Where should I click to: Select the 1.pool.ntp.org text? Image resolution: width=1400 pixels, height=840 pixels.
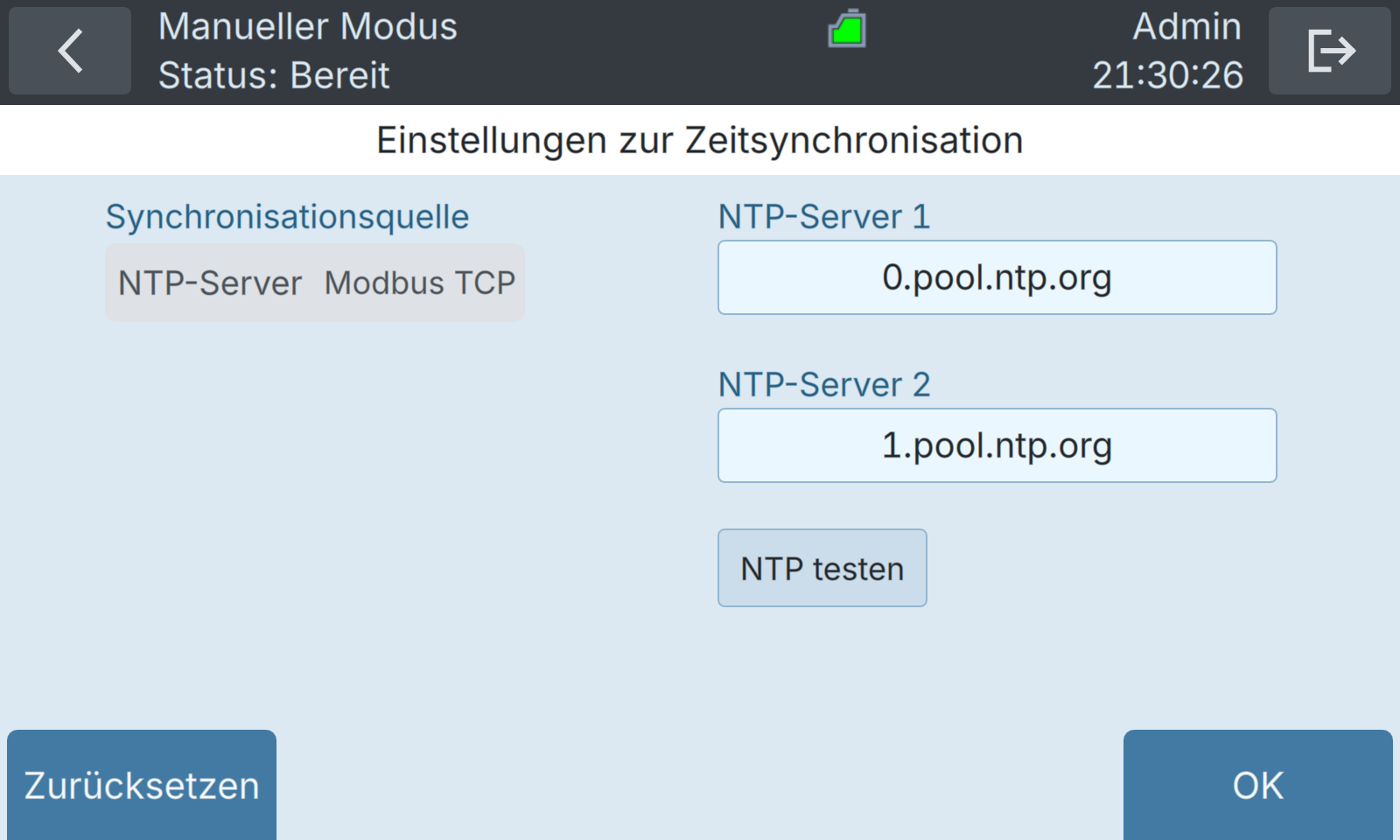997,446
